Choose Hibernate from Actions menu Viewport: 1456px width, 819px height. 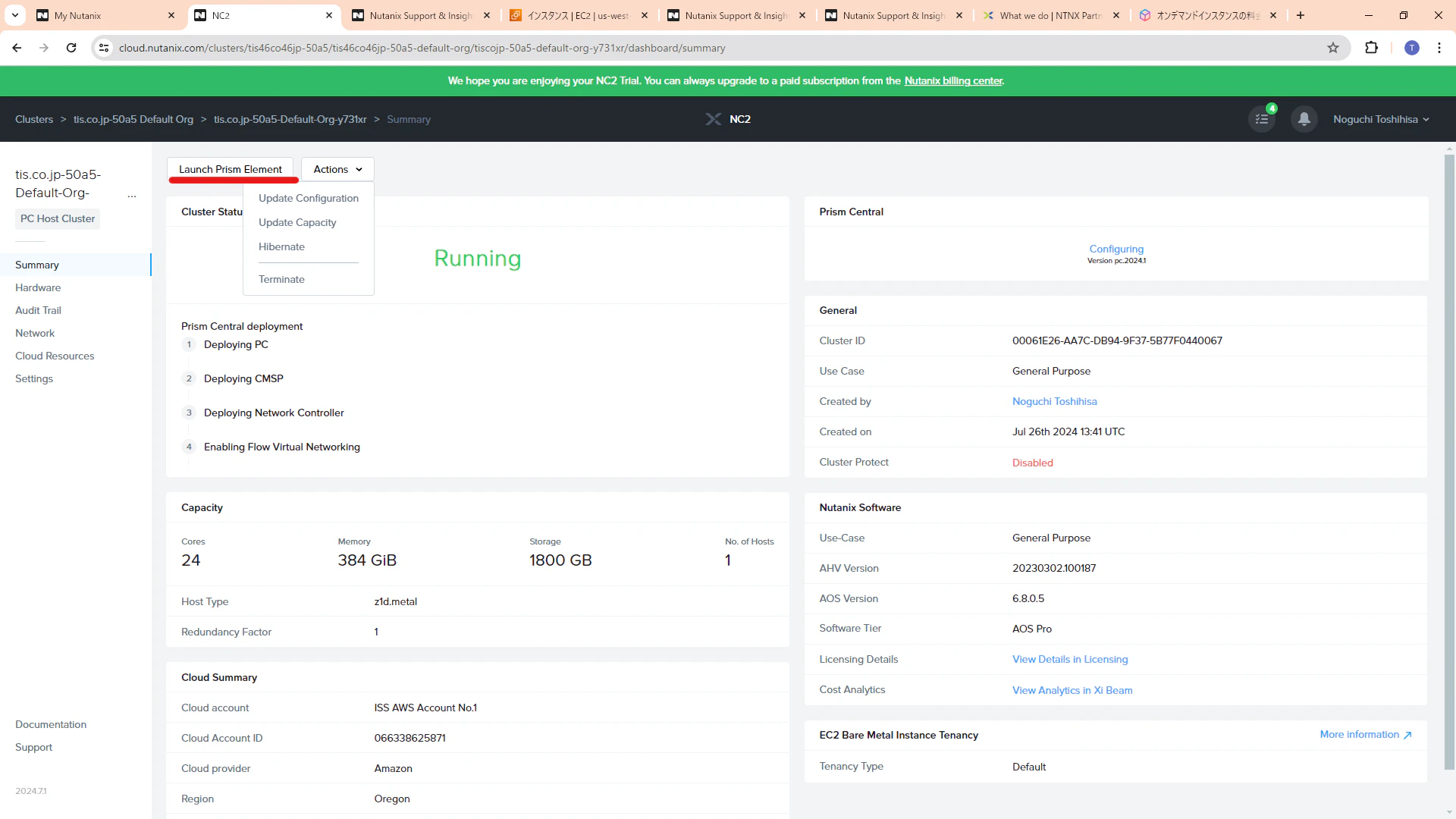pyautogui.click(x=281, y=246)
